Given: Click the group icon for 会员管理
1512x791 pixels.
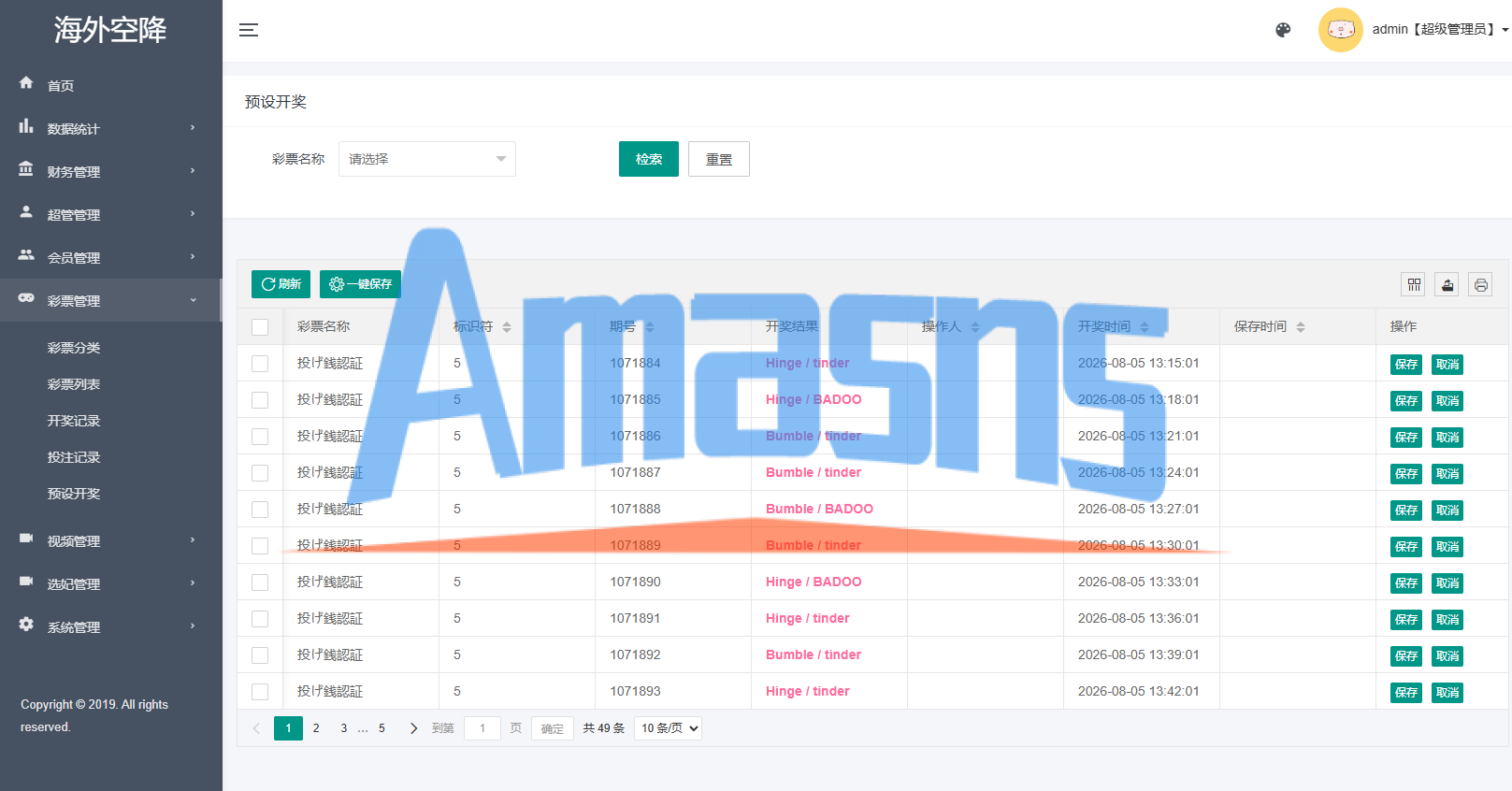Looking at the screenshot, I should (x=26, y=255).
